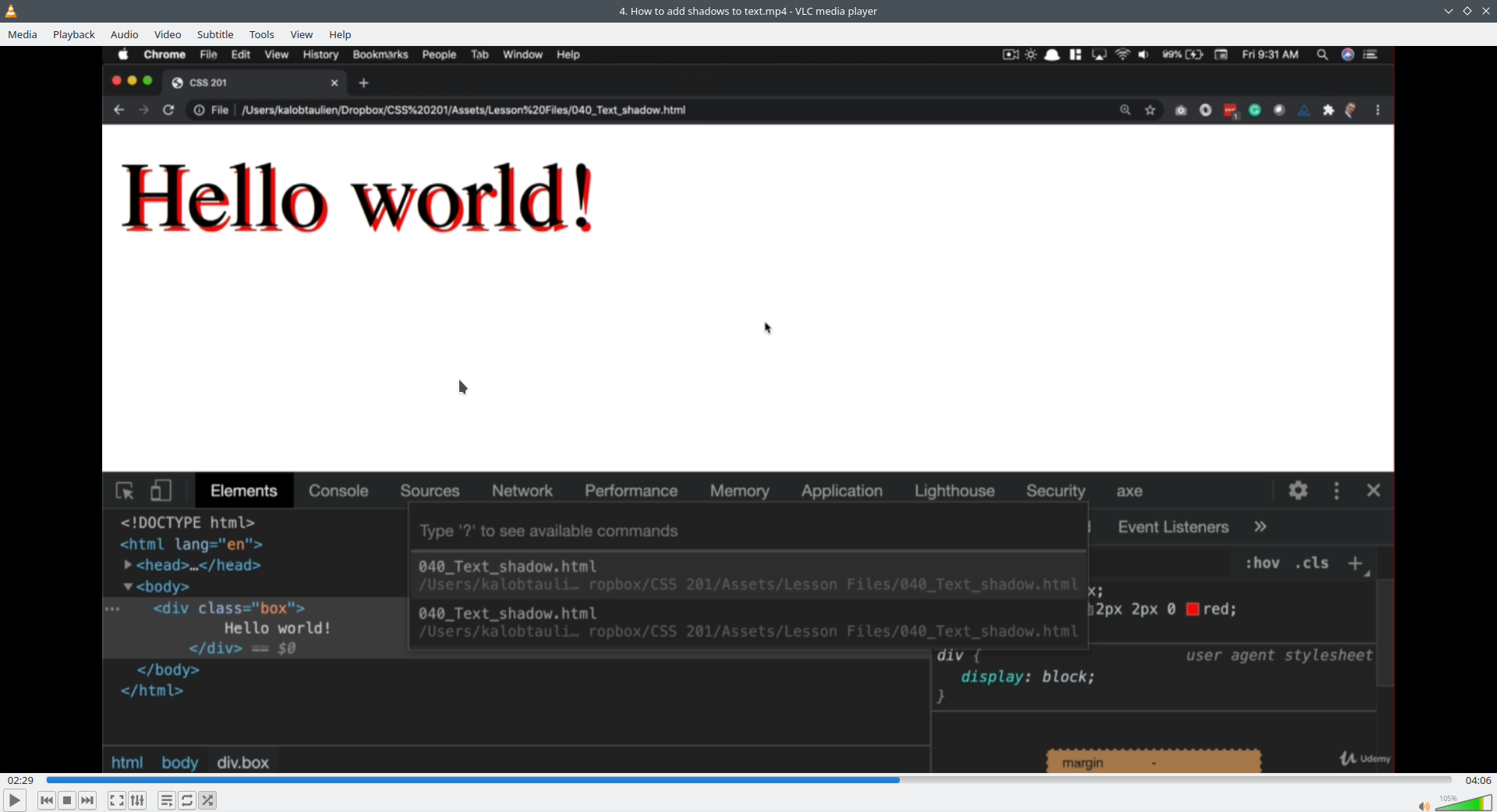Open VLC Video menu
This screenshot has height=812, width=1497.
tap(168, 34)
